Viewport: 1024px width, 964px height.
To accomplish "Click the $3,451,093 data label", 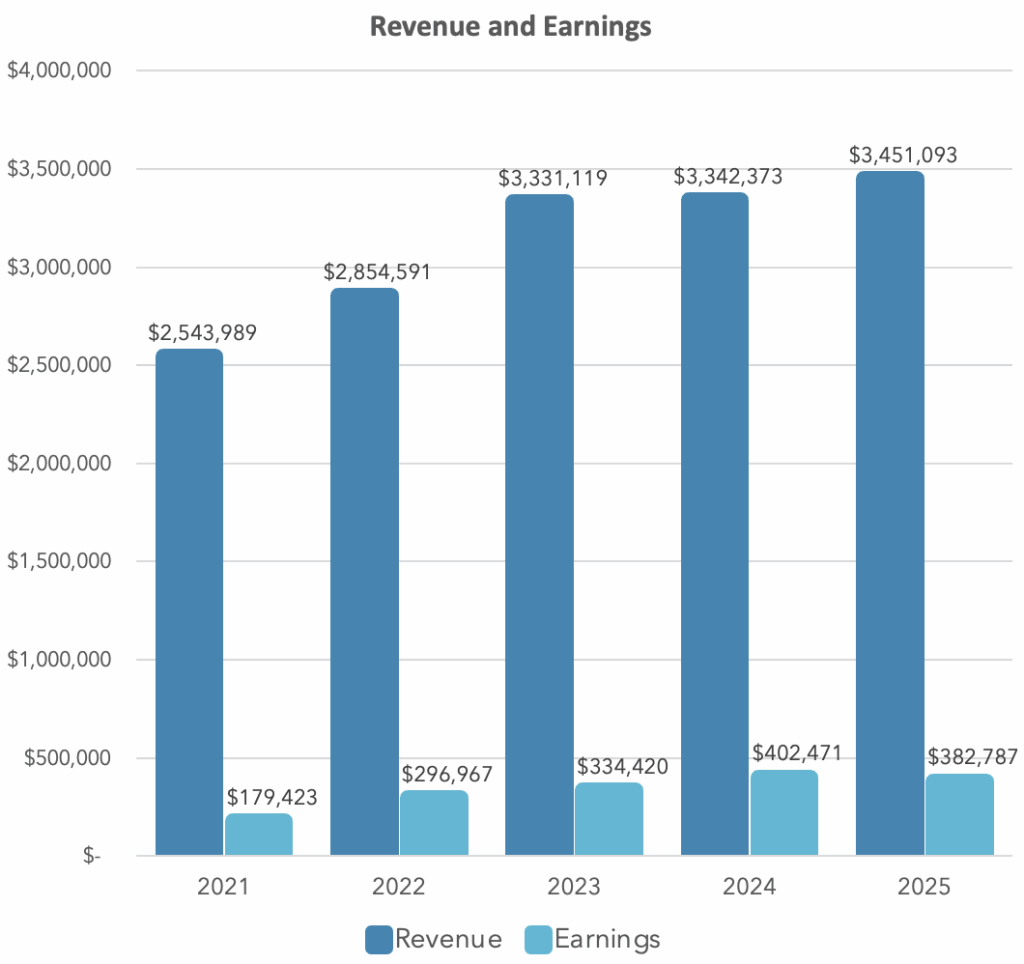I will pyautogui.click(x=903, y=155).
